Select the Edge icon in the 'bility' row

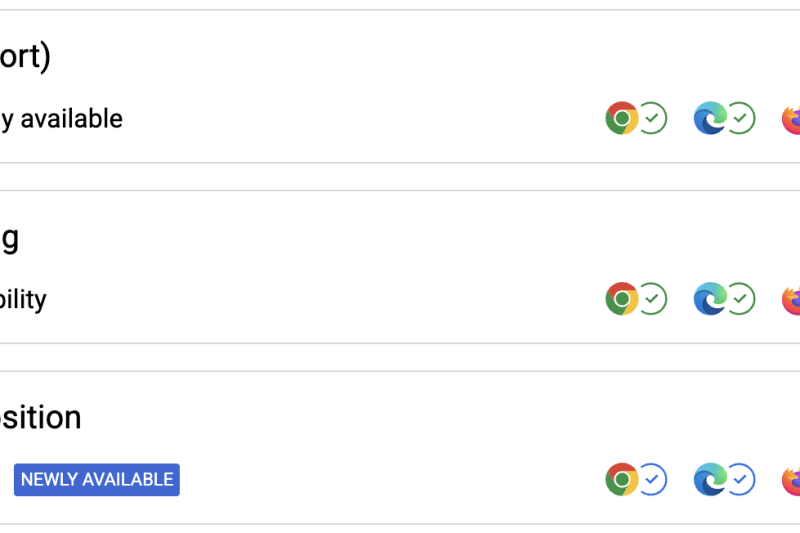click(710, 298)
